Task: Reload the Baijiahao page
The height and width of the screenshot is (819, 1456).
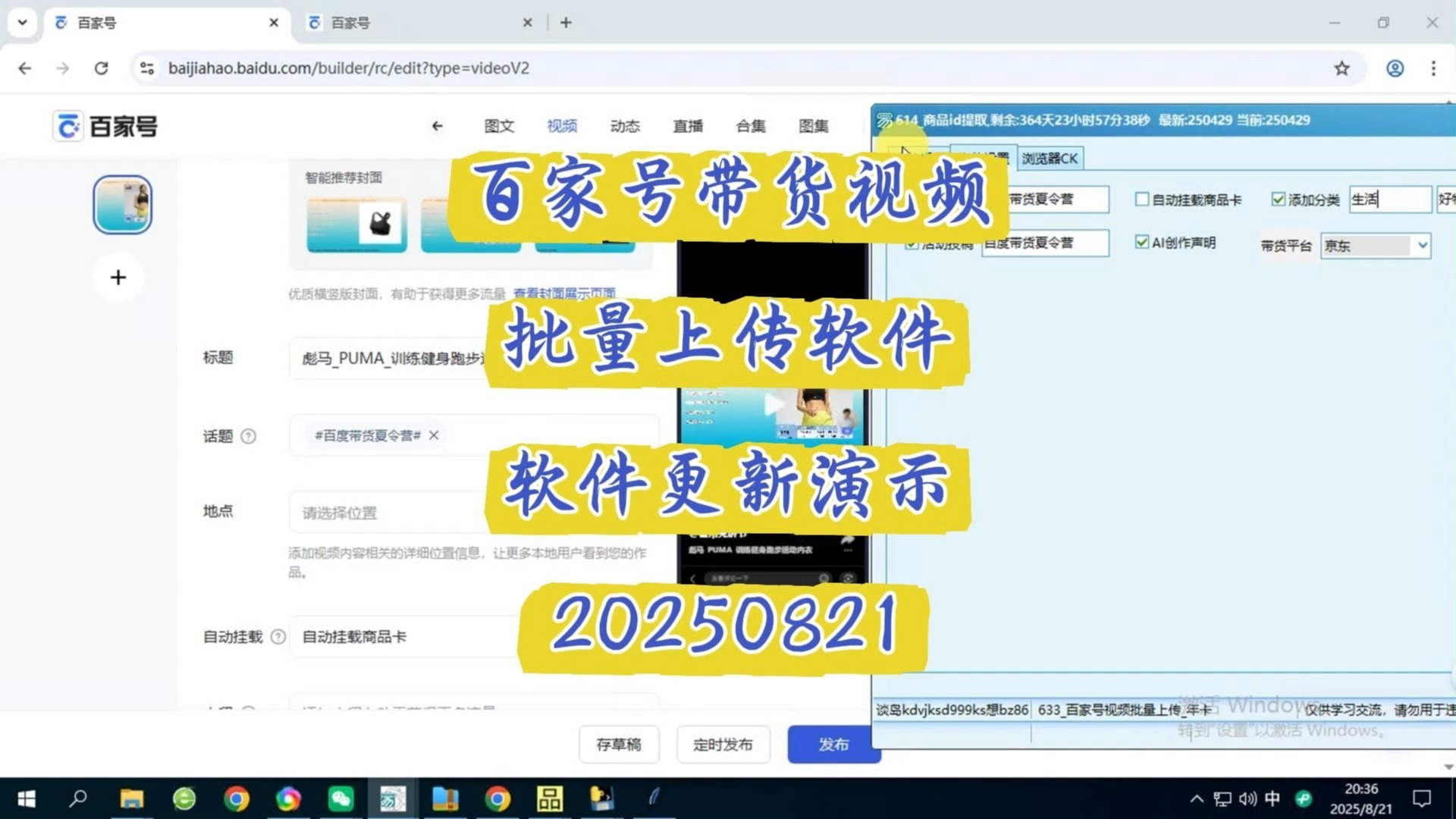Action: pyautogui.click(x=101, y=68)
